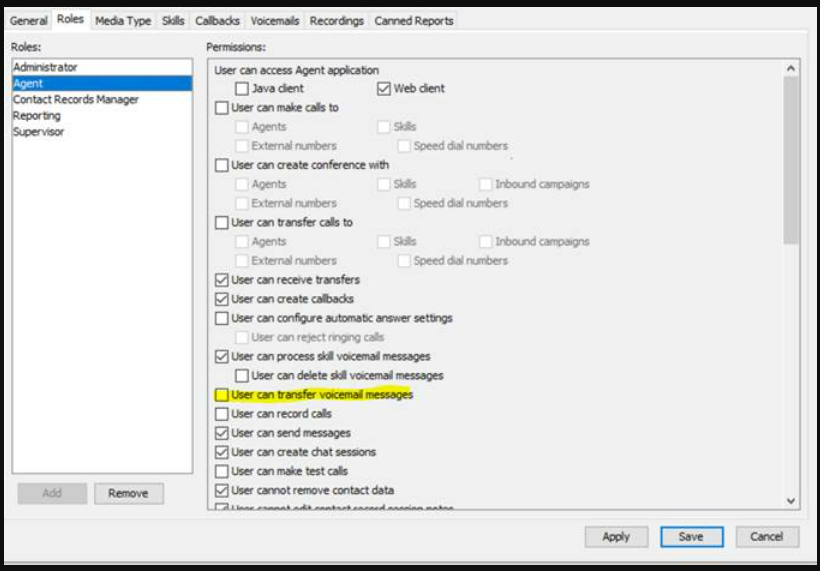Select Administrator in the Roles list

(102, 67)
